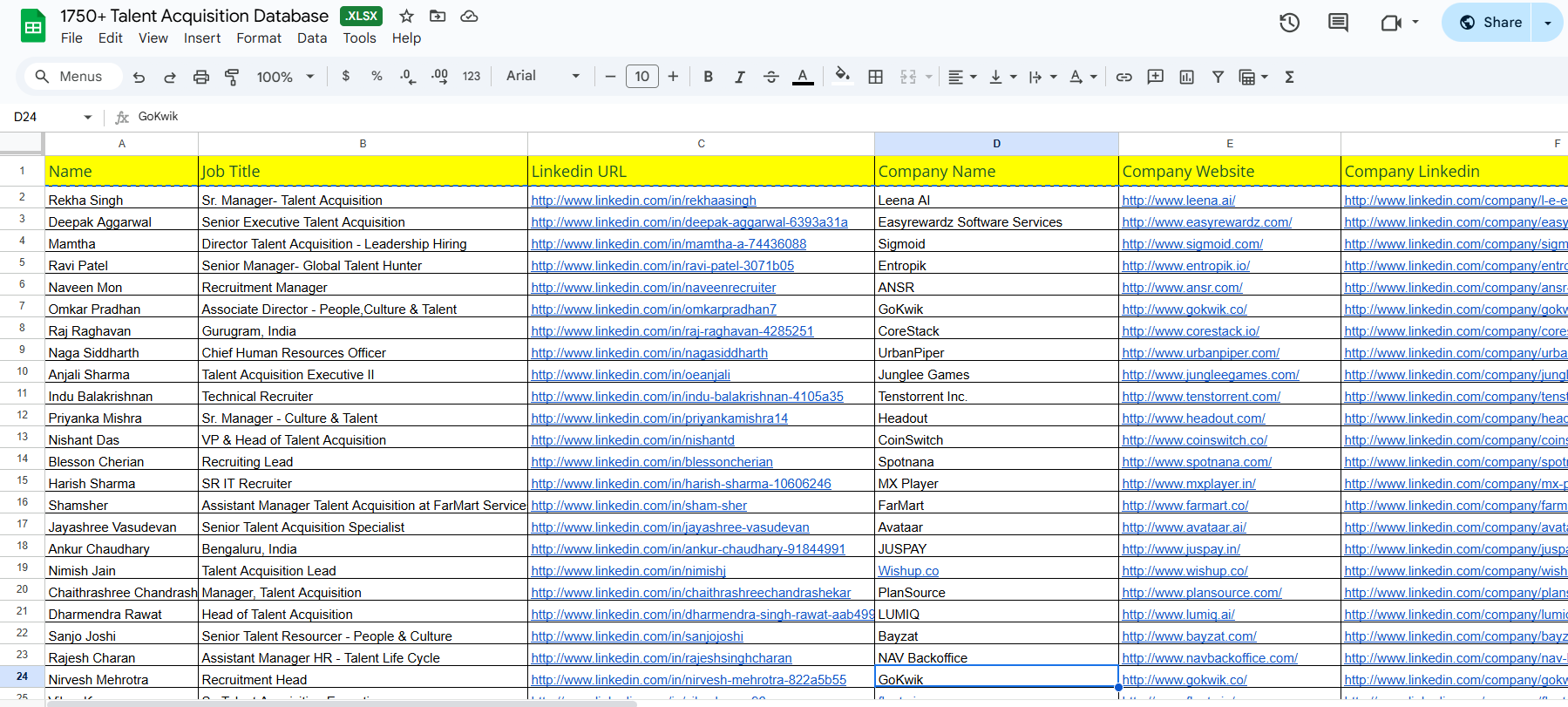Open the Edit menu
Viewport: 1568px width, 707px height.
(111, 38)
